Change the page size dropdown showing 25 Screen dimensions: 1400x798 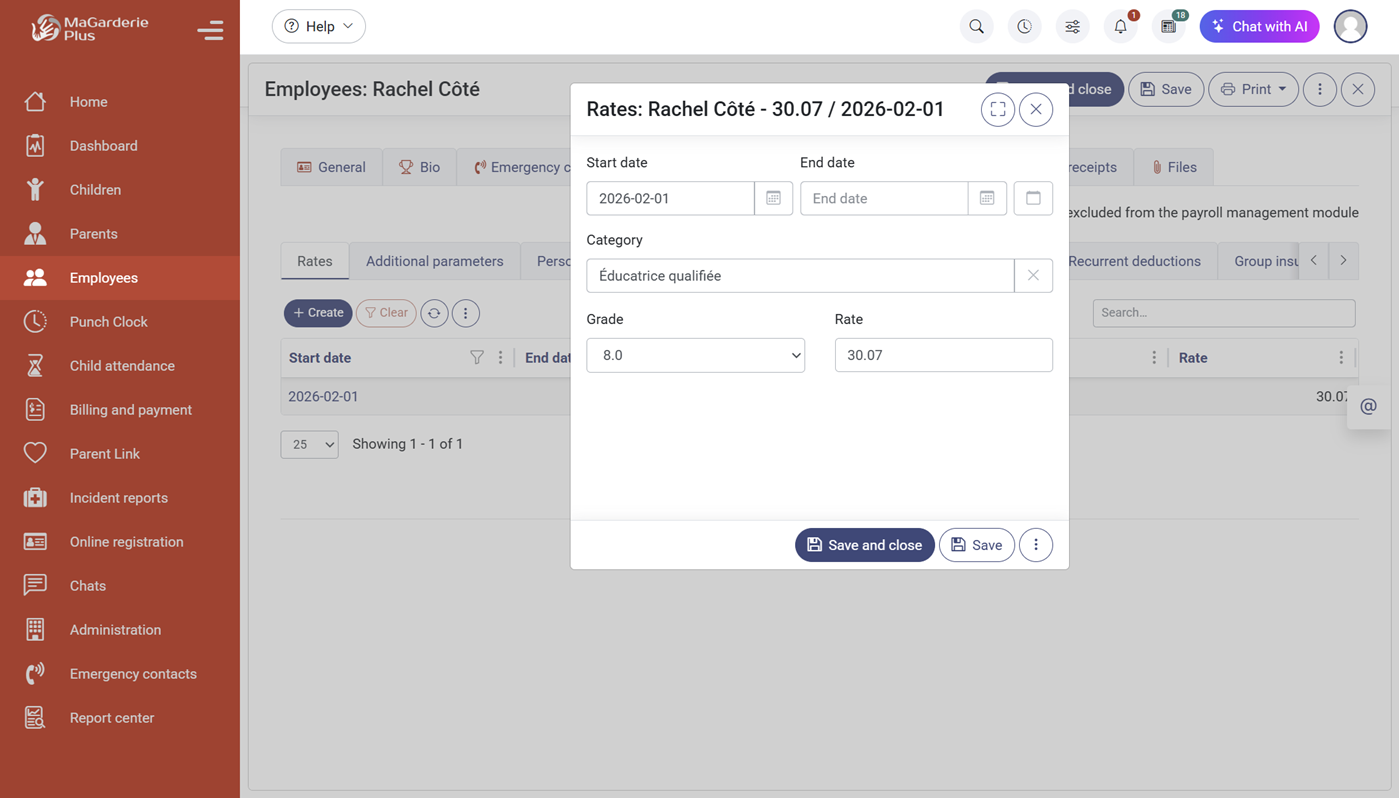[309, 444]
